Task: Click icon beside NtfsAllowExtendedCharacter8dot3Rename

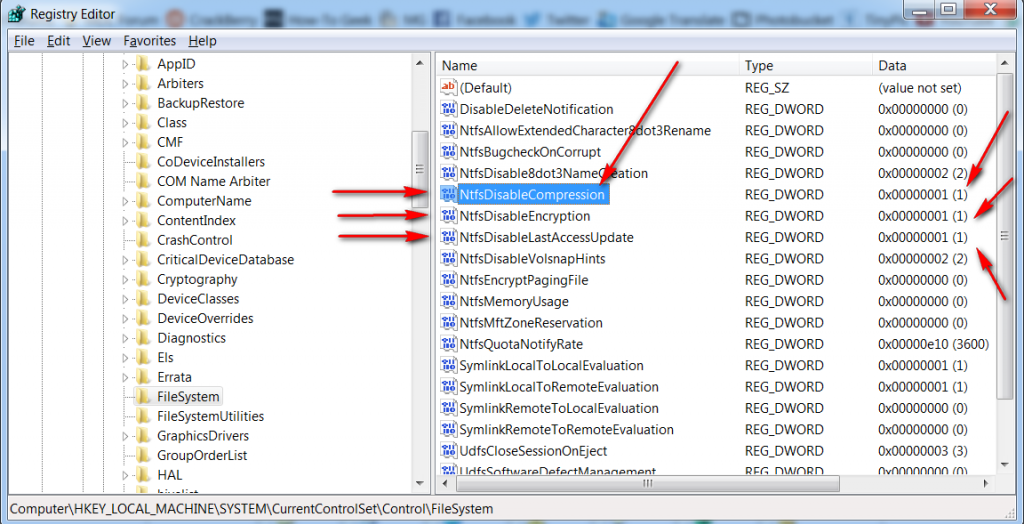Action: click(x=449, y=131)
